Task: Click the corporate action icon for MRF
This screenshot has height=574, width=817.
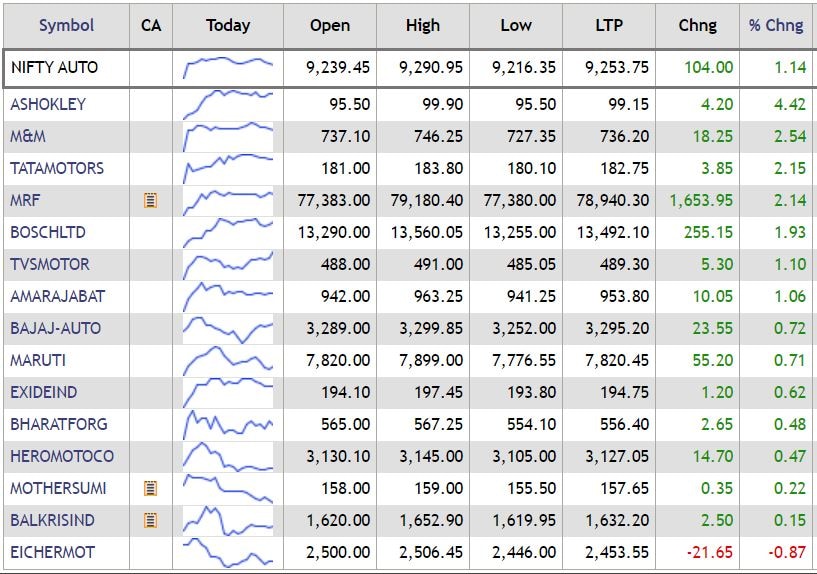Action: (151, 201)
